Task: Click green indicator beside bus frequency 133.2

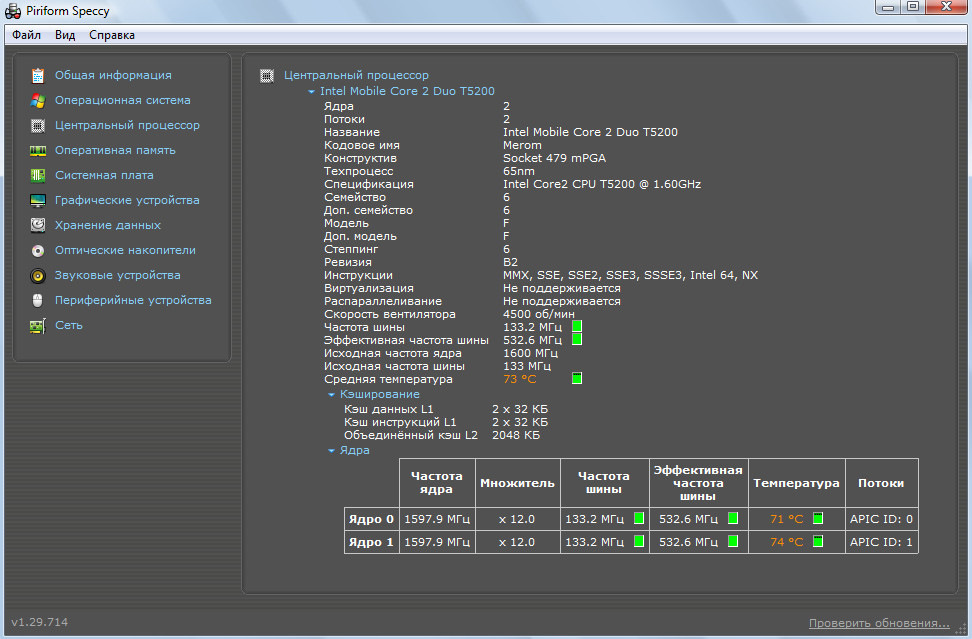Action: (x=576, y=327)
